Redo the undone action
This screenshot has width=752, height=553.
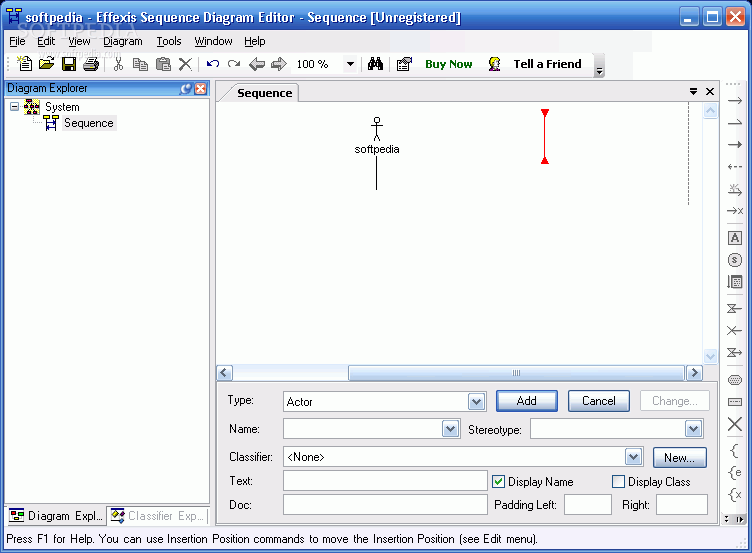click(x=234, y=64)
